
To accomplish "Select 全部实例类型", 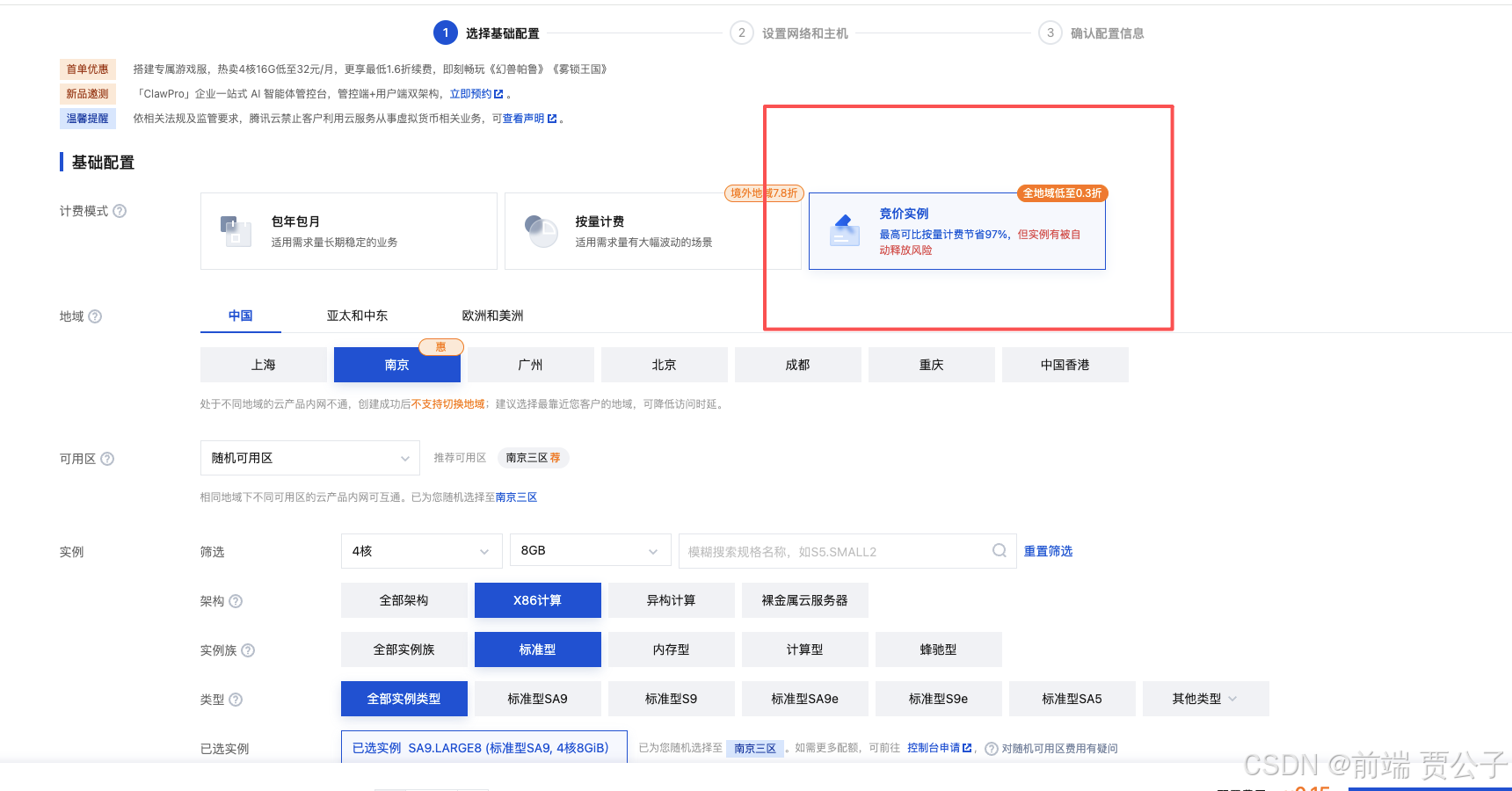I will tap(404, 699).
